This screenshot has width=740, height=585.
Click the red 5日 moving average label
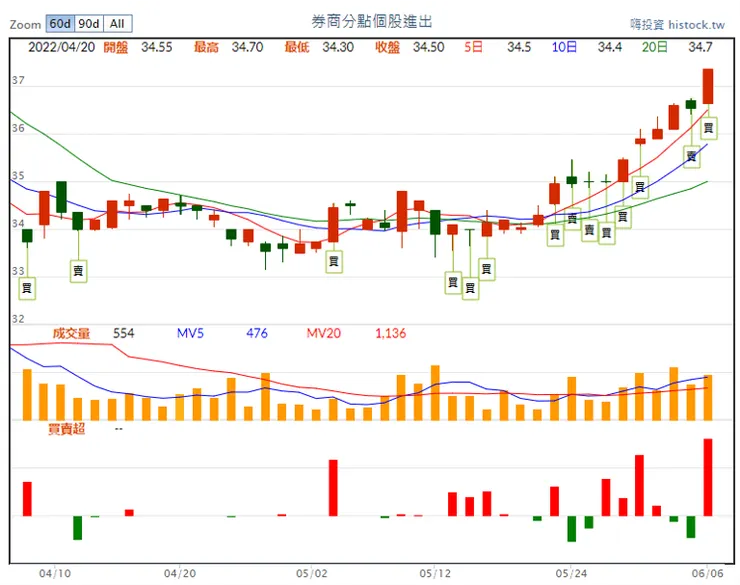pos(473,47)
